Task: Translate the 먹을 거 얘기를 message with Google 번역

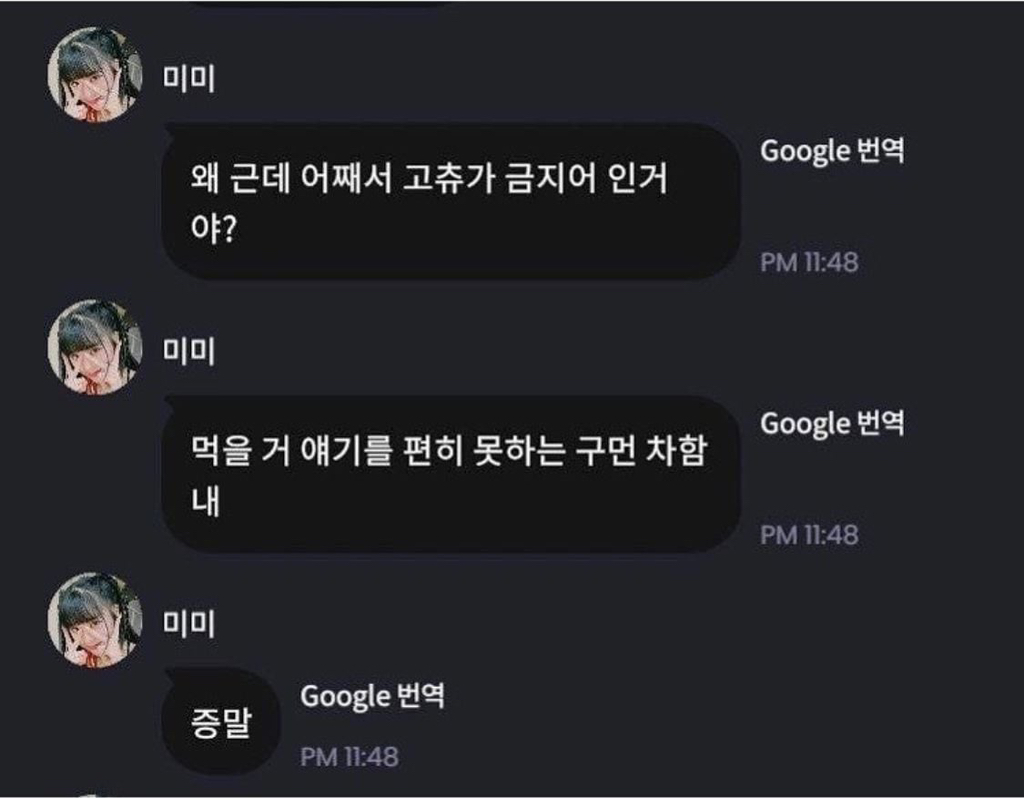Action: (832, 423)
